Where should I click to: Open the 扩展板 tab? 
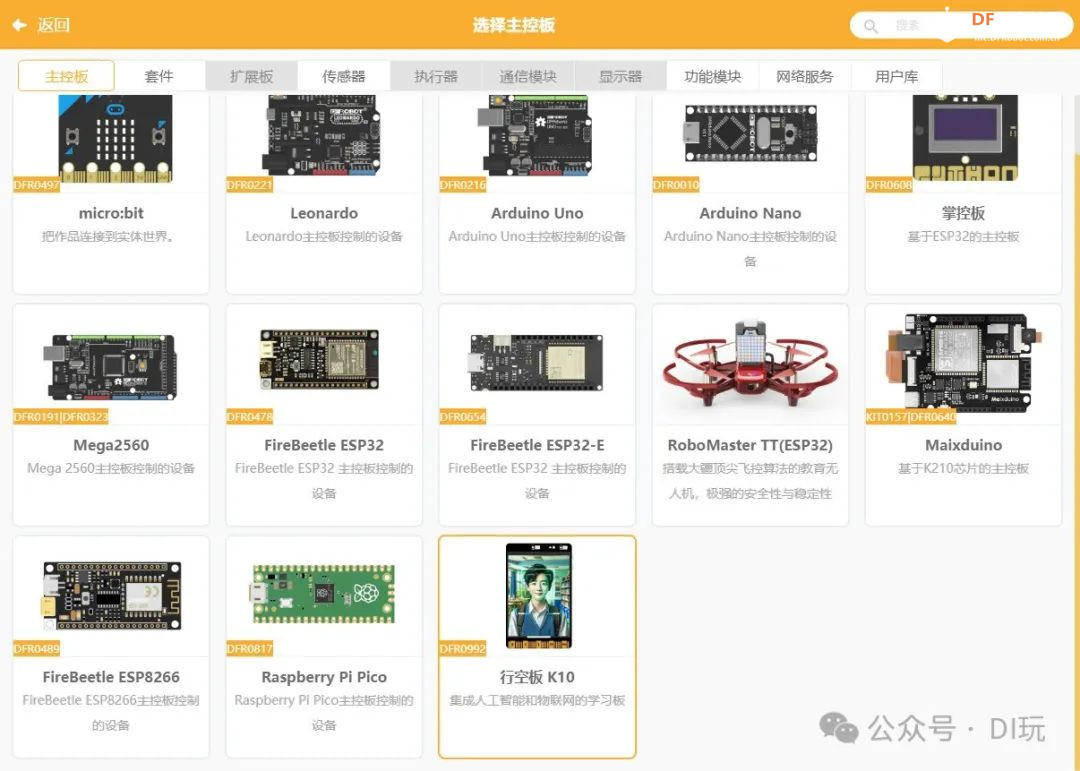pos(251,76)
